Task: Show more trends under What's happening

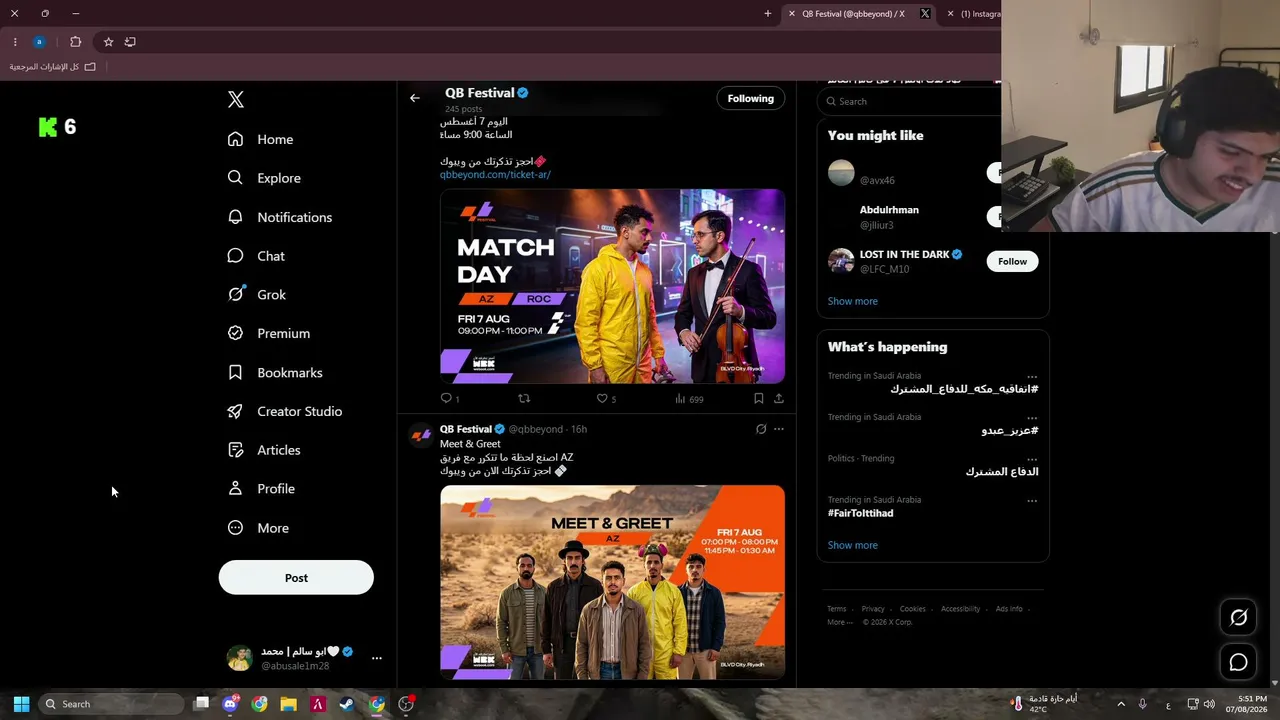Action: [853, 545]
